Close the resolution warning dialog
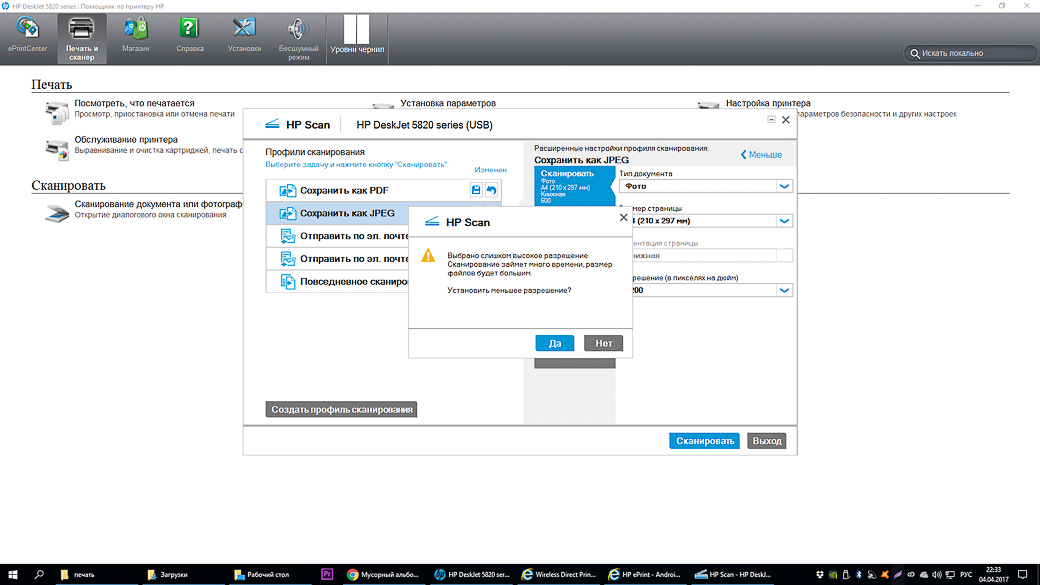 pos(623,218)
